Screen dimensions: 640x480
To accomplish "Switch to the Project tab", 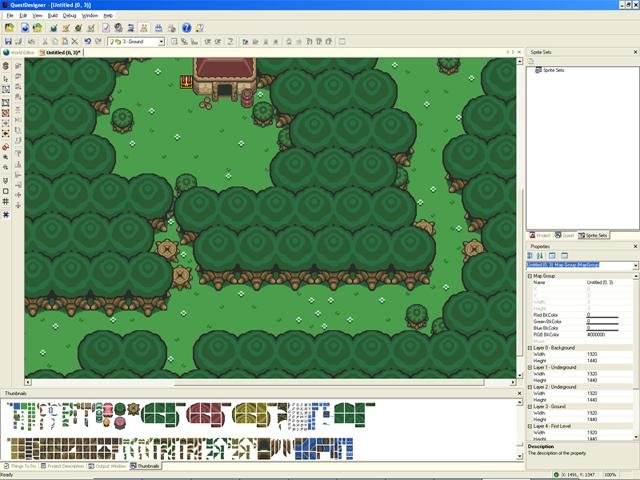I will (x=541, y=235).
